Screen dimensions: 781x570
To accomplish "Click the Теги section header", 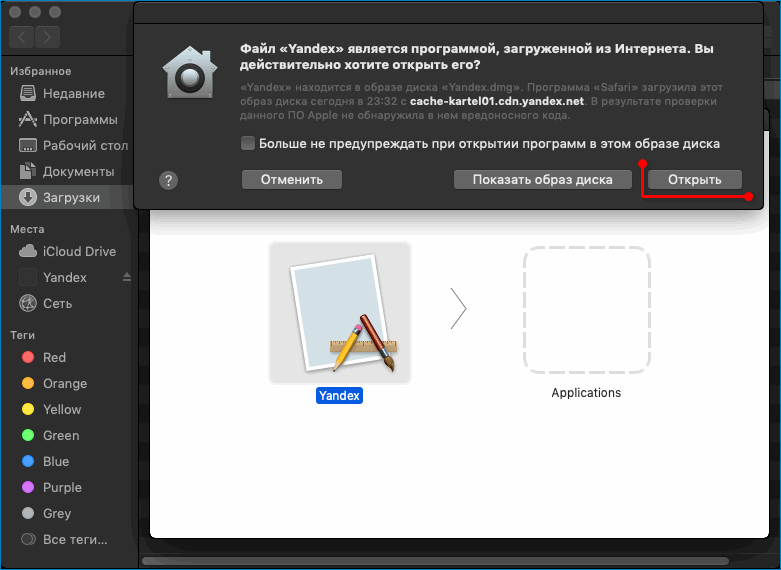I will point(22,335).
